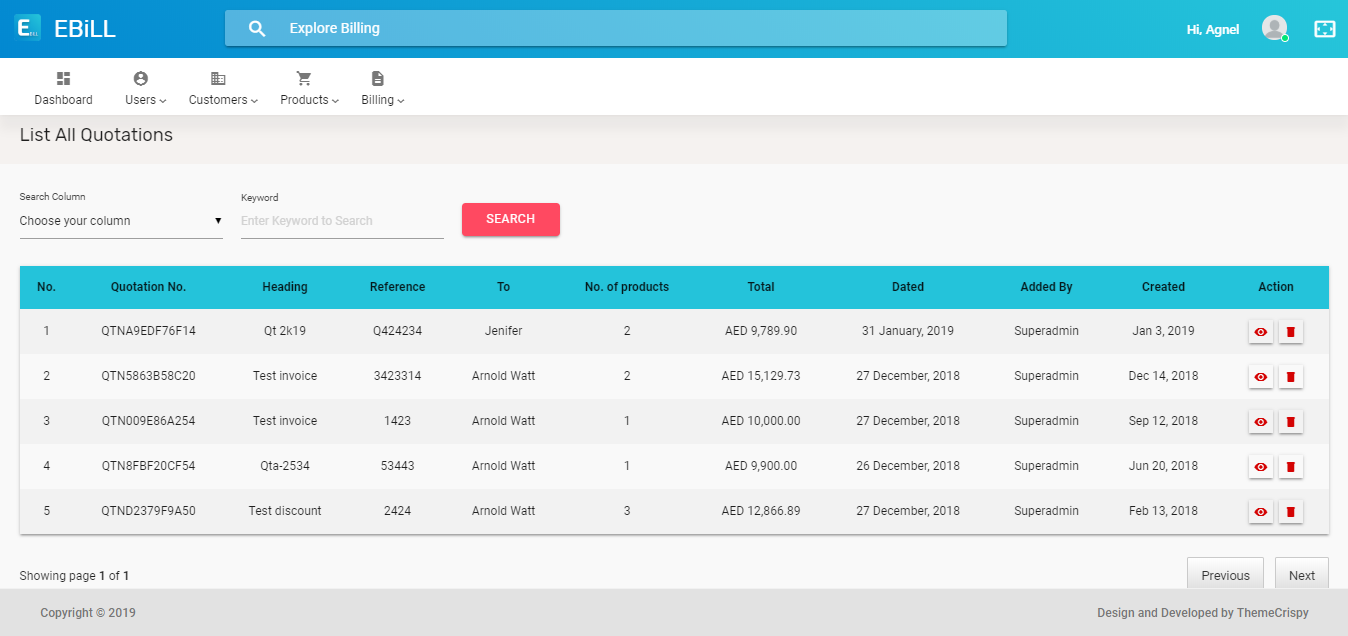The width and height of the screenshot is (1348, 636).
Task: Click the Next pagination button
Action: coord(1301,574)
